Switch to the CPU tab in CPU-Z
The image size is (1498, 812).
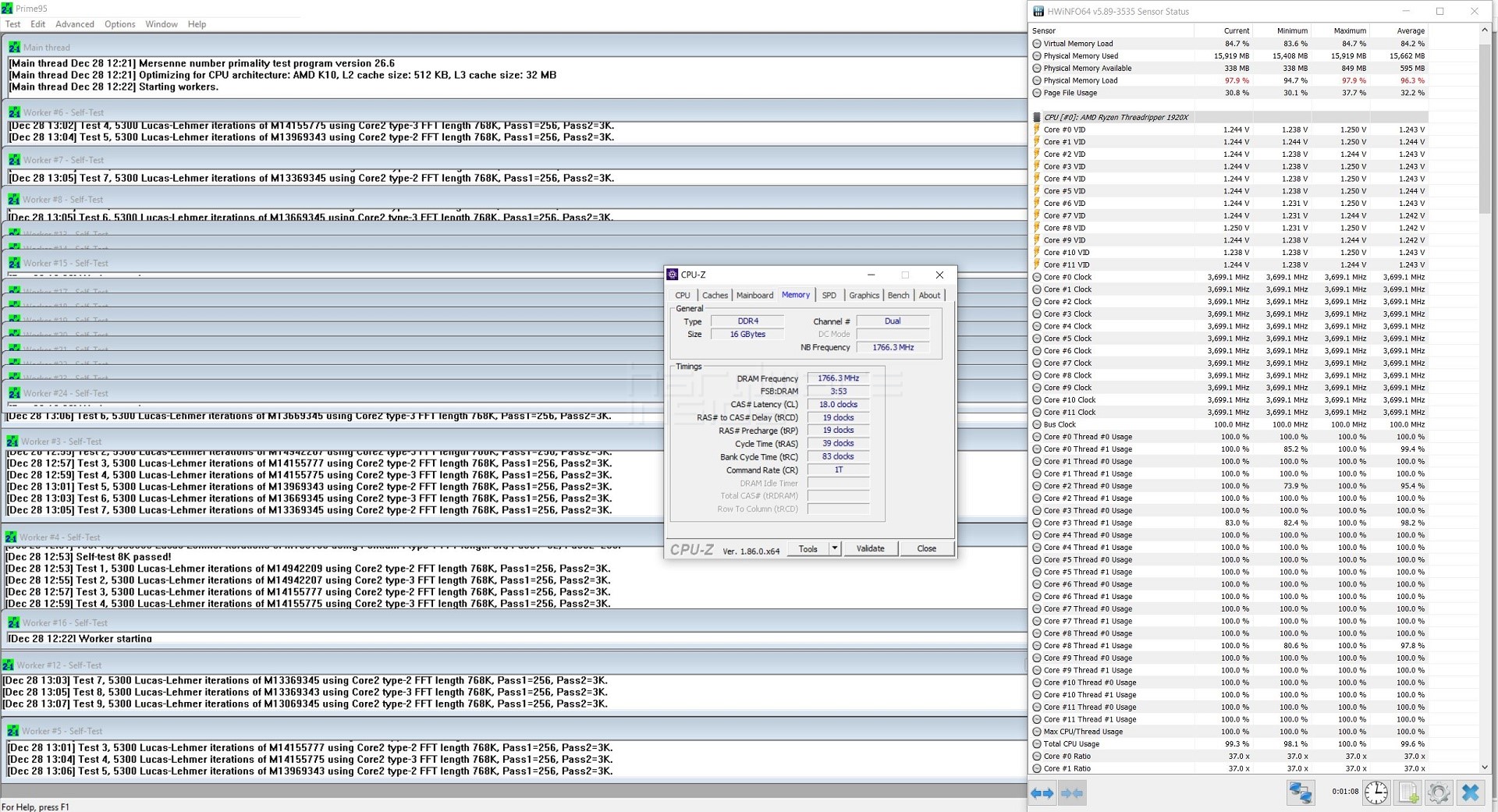683,296
